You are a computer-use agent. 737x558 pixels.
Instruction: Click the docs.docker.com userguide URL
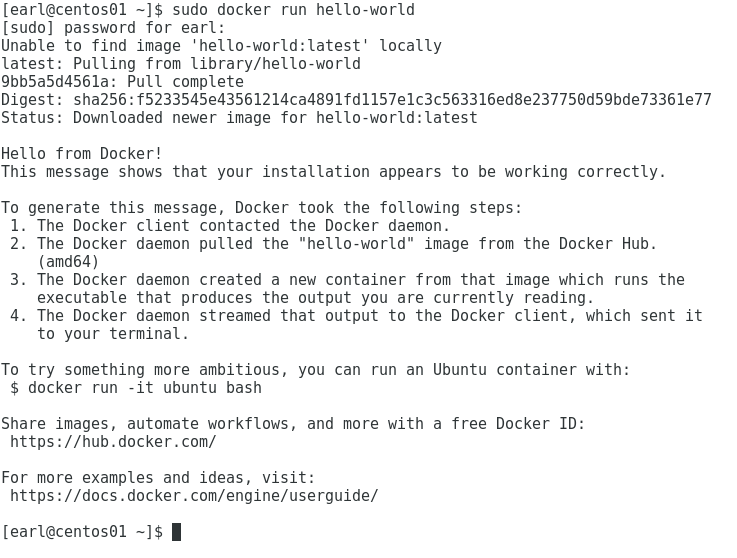pos(194,496)
